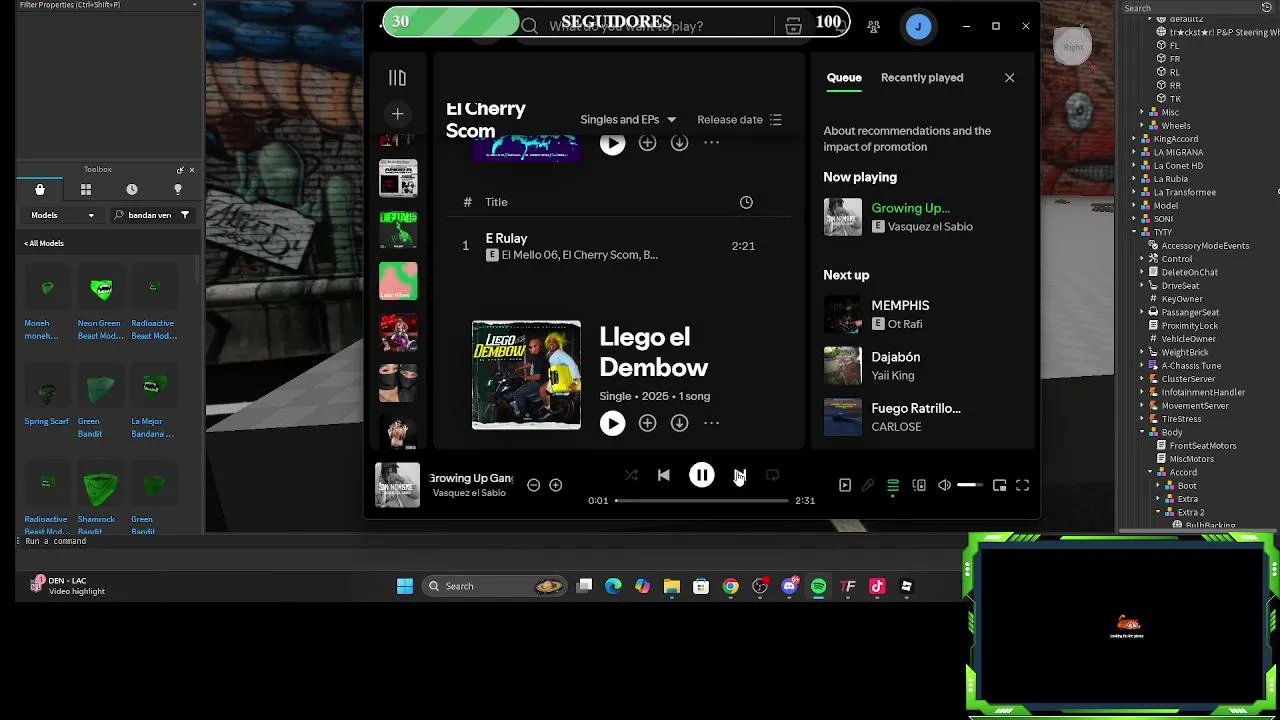Open Discord from the taskbar
The image size is (1280, 720).
coord(790,586)
